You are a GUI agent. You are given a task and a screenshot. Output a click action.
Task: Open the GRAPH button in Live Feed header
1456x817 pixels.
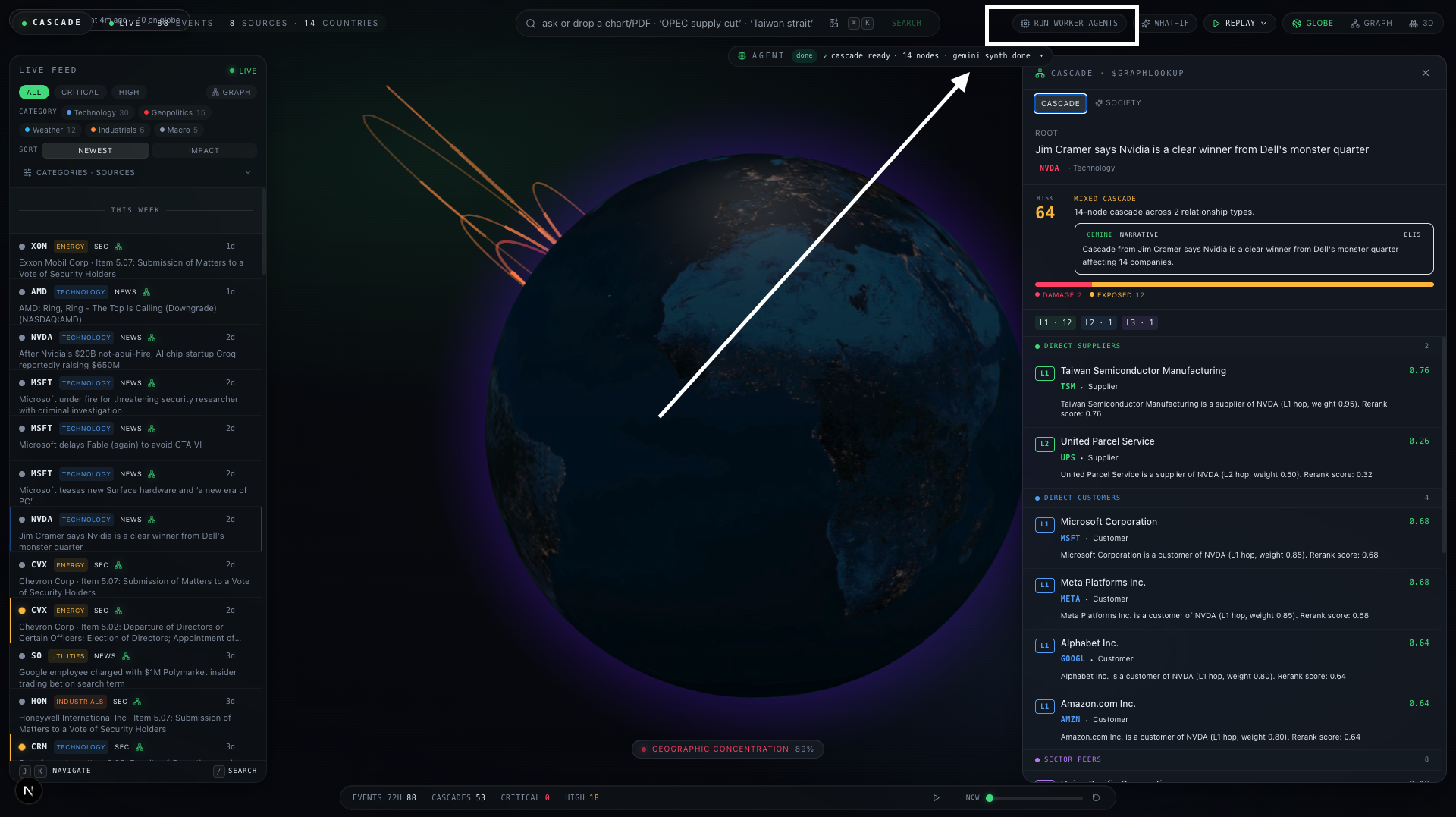click(231, 93)
